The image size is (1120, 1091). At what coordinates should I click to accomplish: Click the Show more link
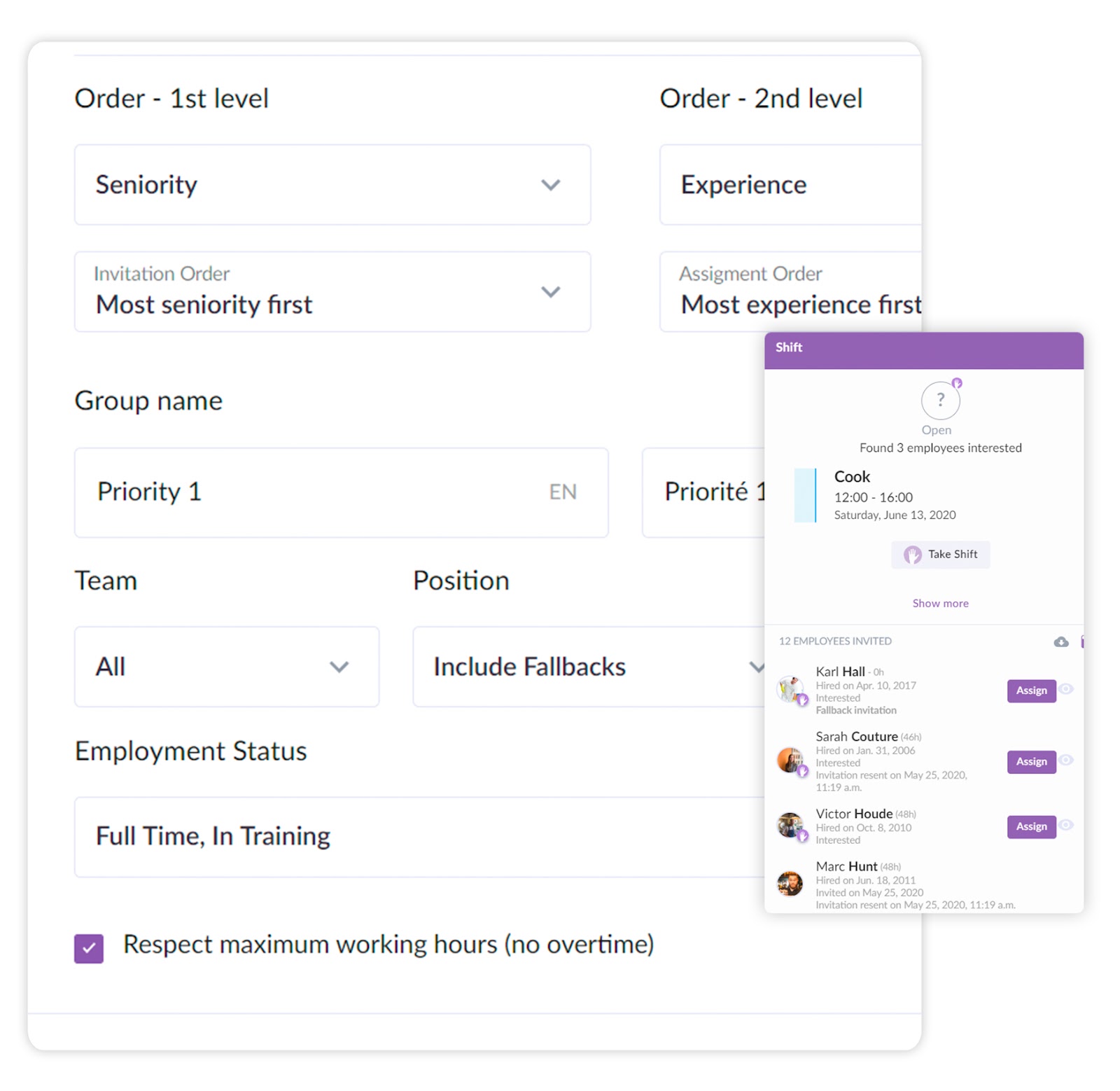coord(939,603)
